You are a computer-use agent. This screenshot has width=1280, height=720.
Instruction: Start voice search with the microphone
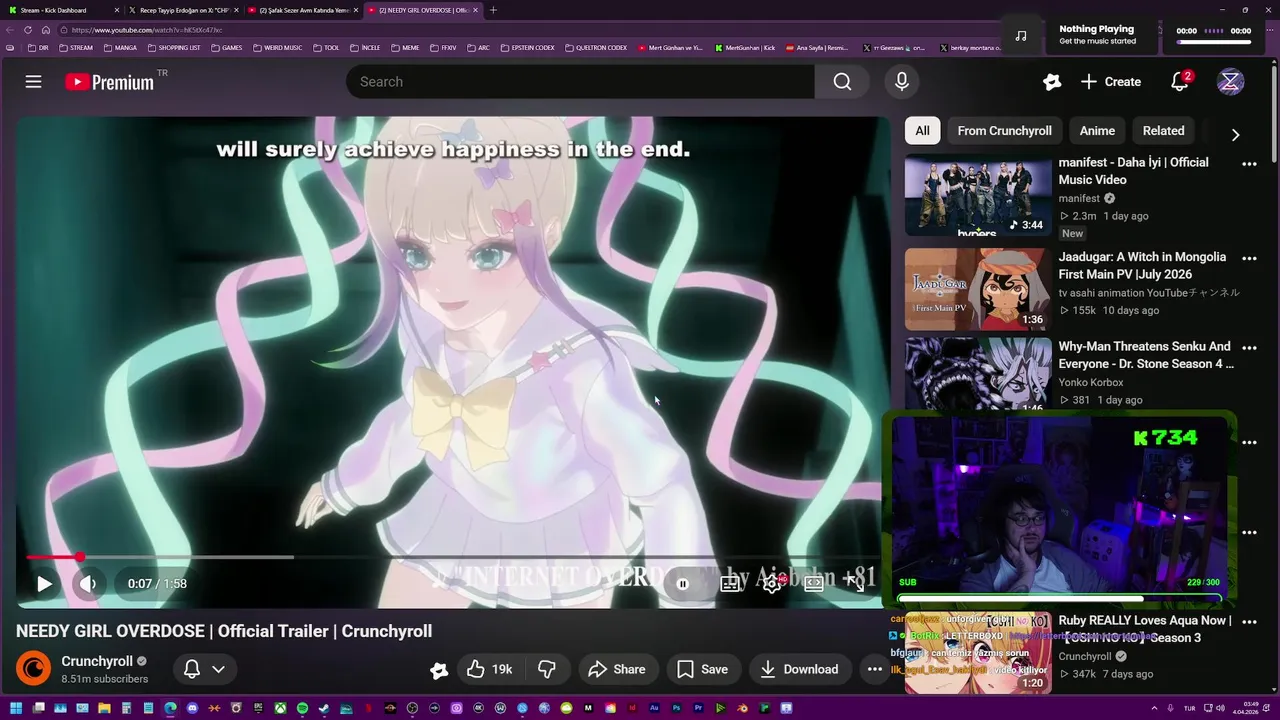click(902, 82)
